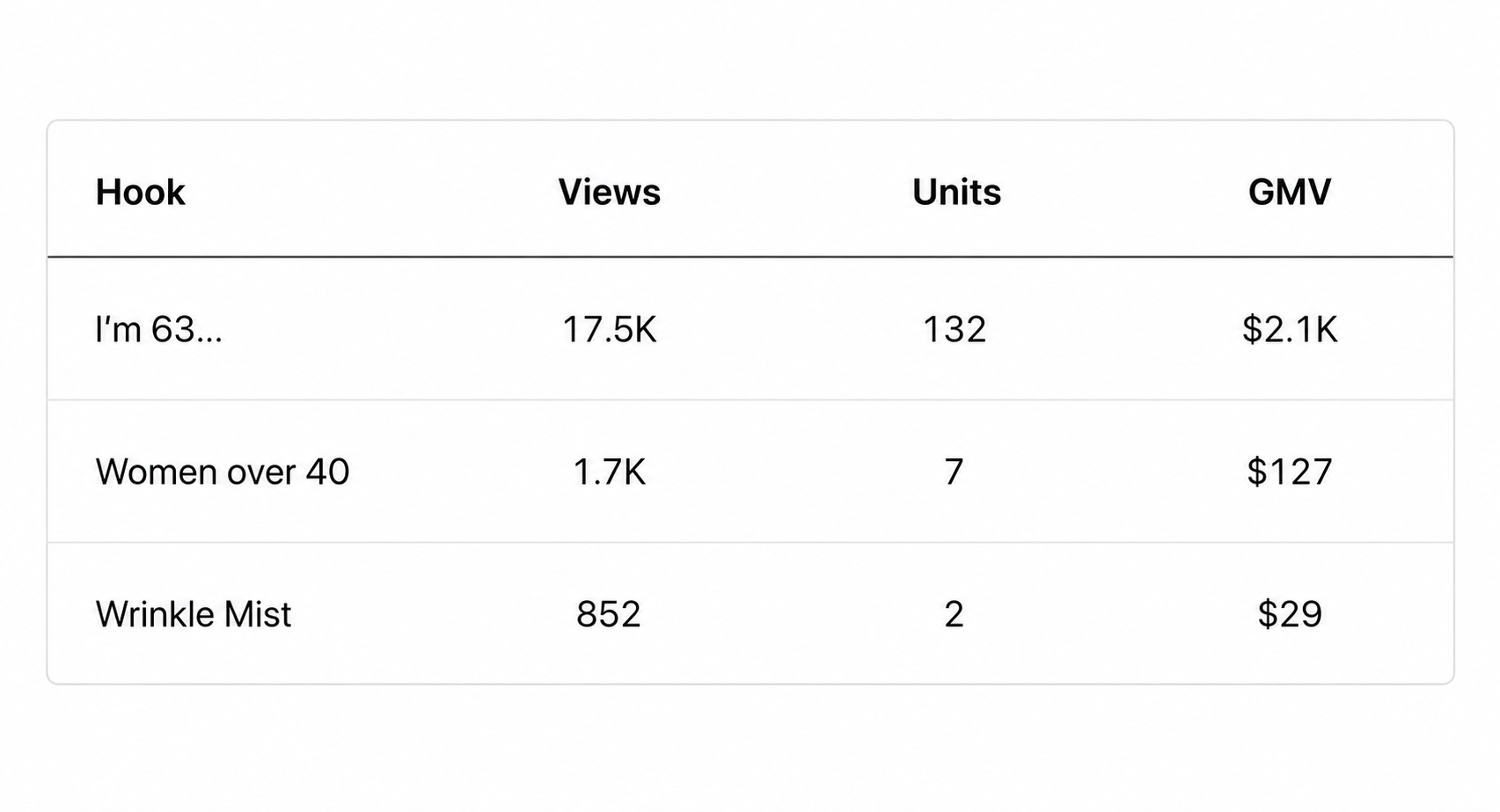Click the 852 views value

[609, 614]
